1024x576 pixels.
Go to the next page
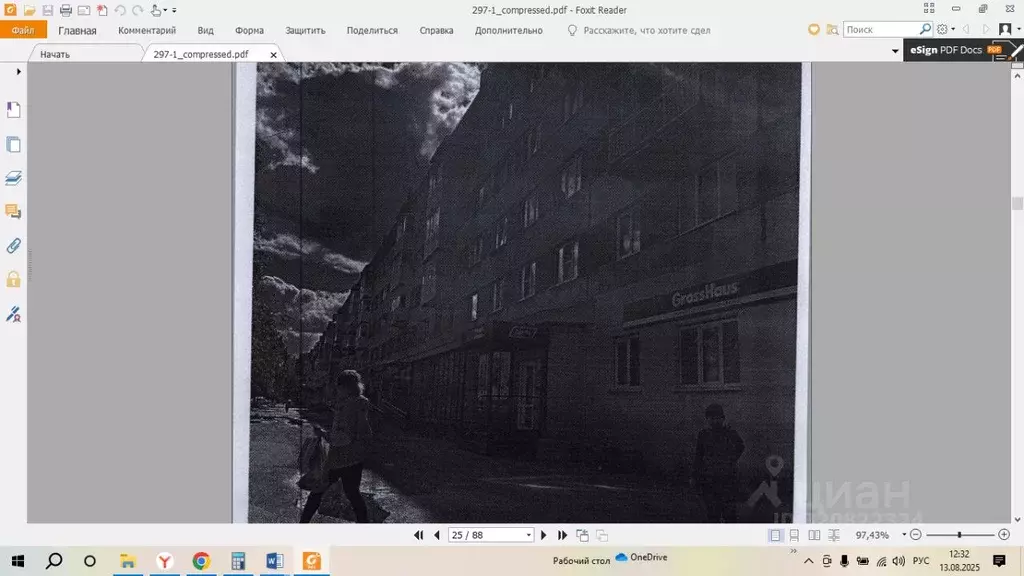click(543, 536)
